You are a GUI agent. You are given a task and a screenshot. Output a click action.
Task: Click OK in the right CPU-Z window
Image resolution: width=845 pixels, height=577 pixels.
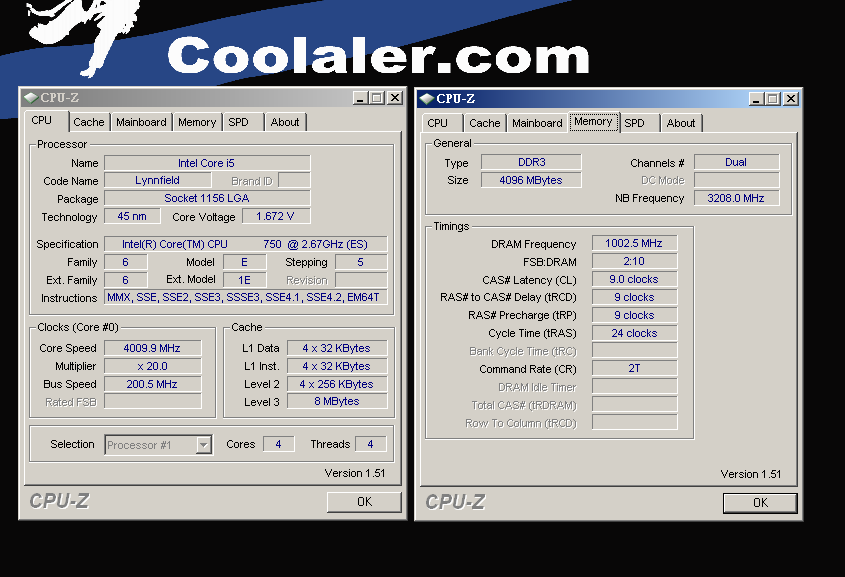[x=760, y=503]
